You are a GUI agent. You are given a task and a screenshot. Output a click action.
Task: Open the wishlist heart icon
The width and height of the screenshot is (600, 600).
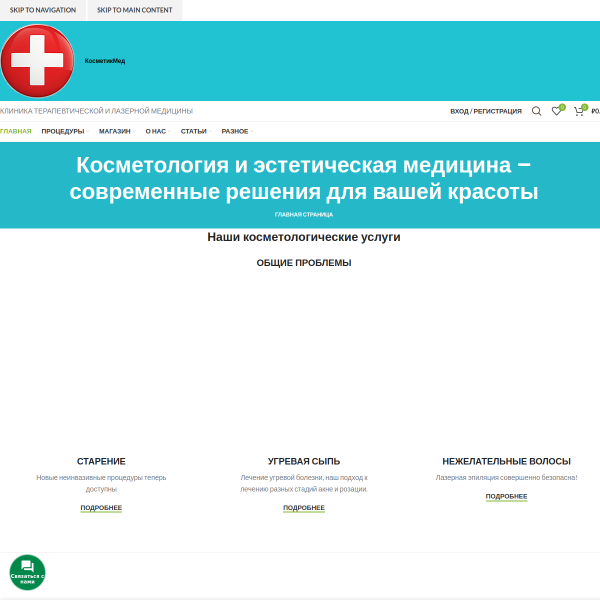(x=557, y=111)
